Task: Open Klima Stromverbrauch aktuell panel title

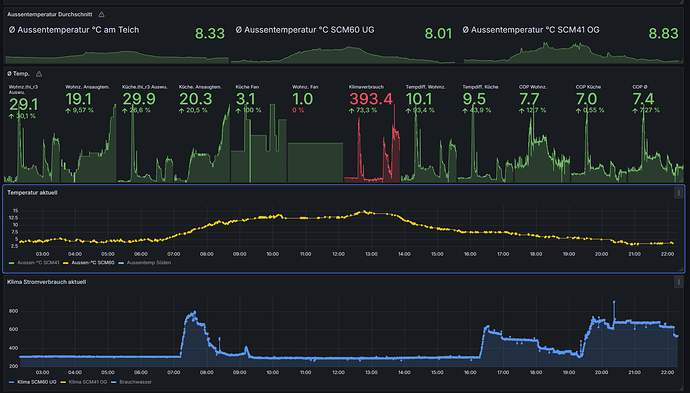Action: pyautogui.click(x=47, y=282)
